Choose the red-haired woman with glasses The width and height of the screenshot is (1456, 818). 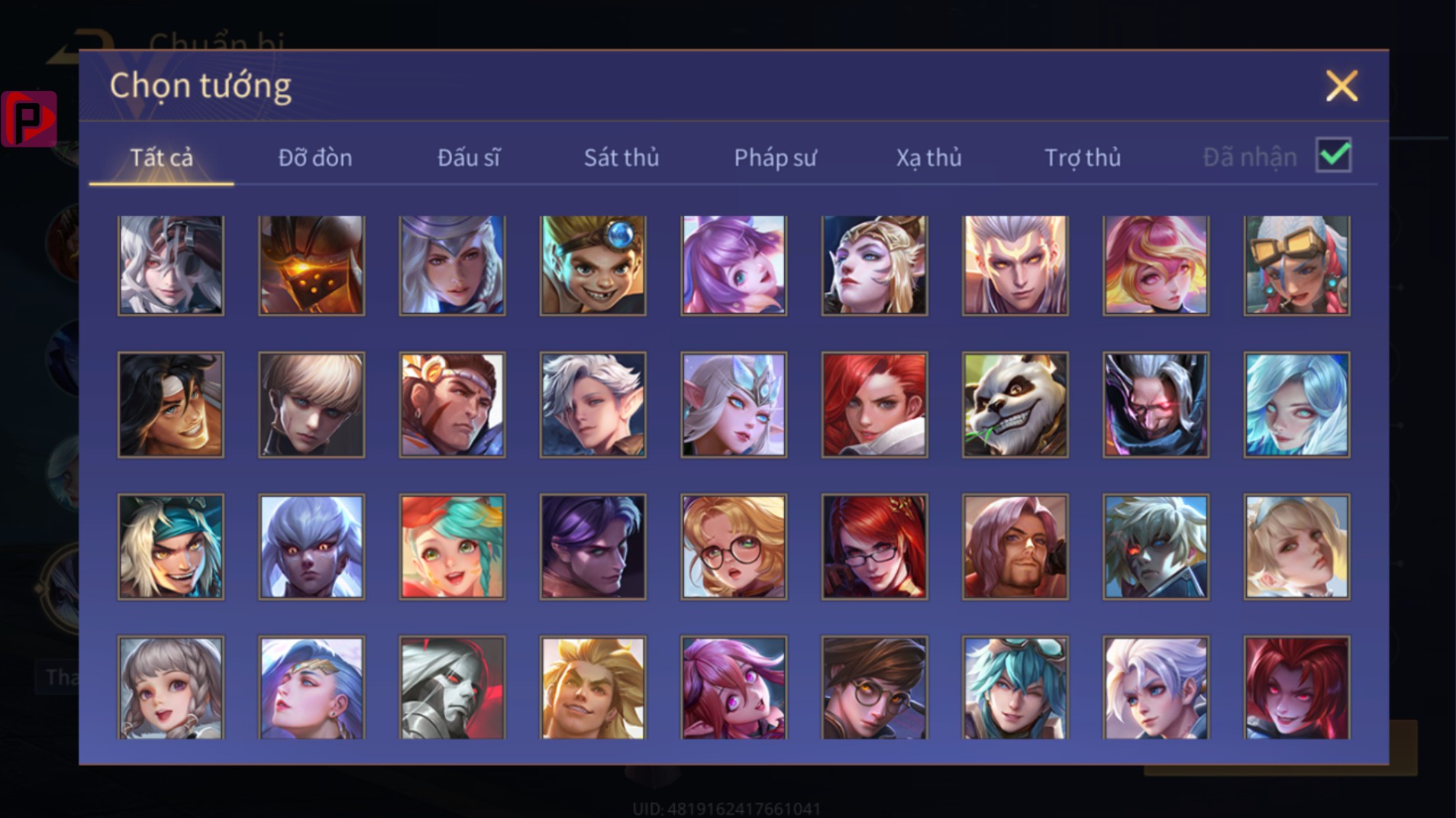coord(874,546)
